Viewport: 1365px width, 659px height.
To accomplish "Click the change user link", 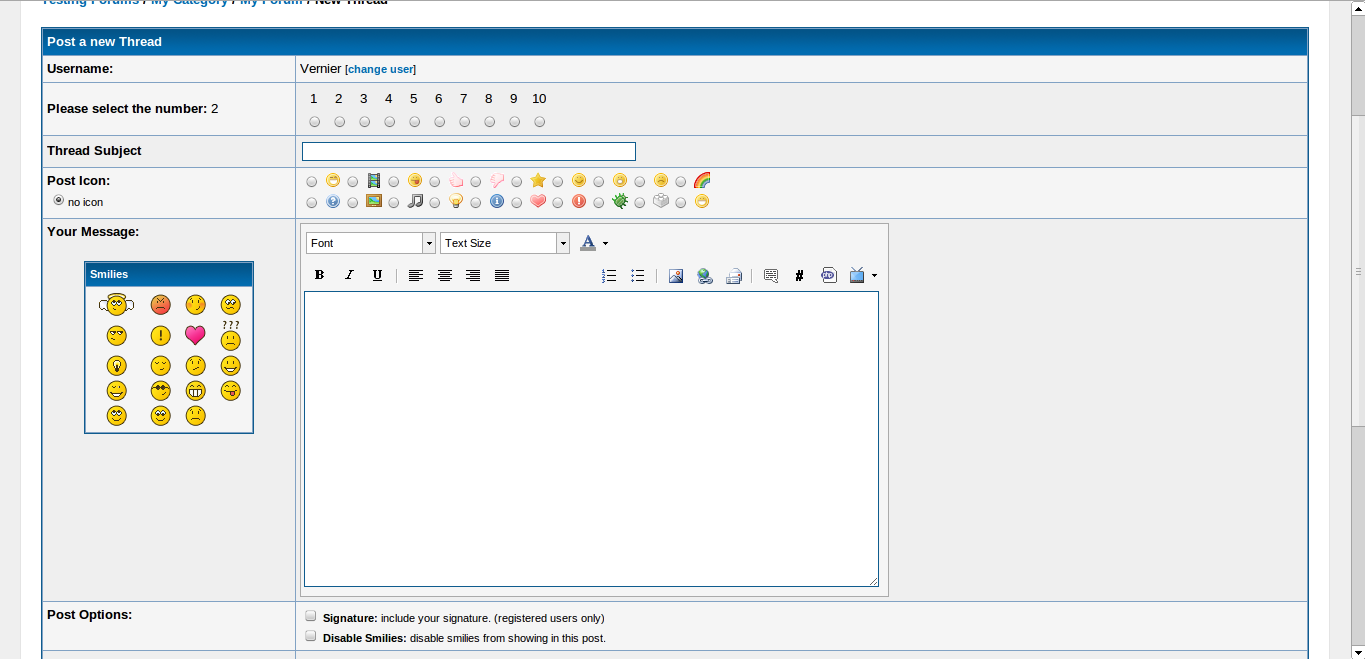I will coord(380,70).
